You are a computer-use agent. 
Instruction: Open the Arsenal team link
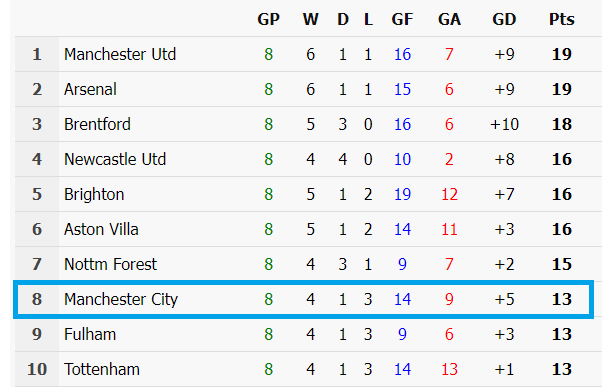point(90,89)
